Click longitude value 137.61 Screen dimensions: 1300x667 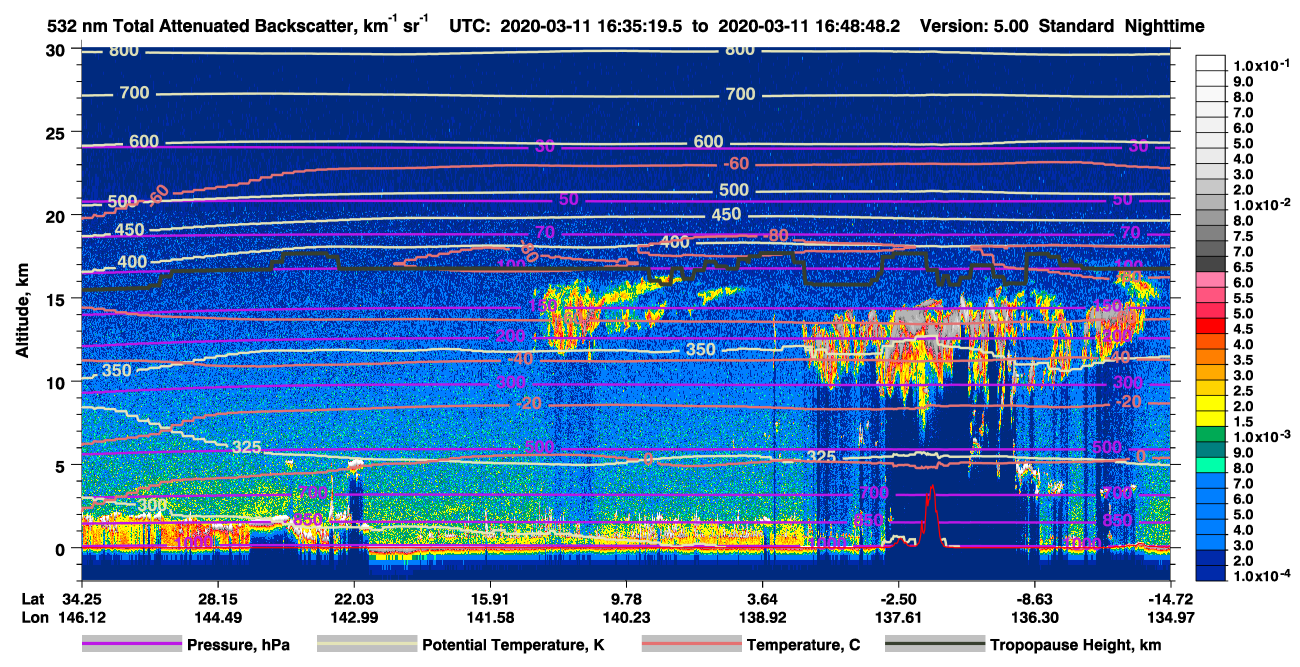[898, 617]
